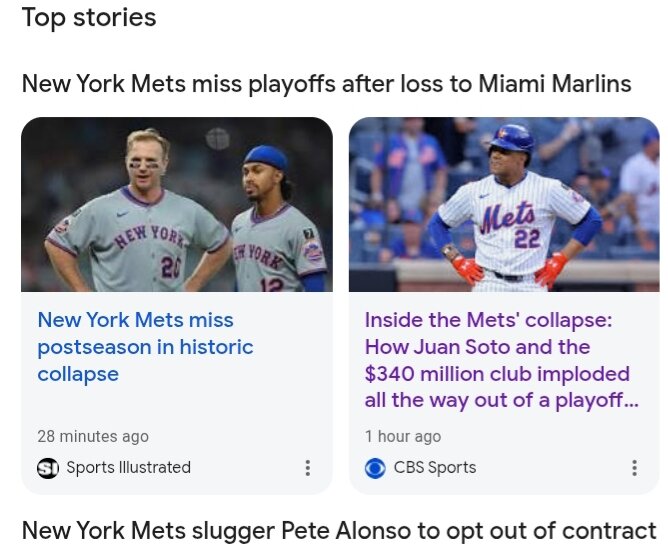Open 'Mets miss playoffs after loss to Marlins' heading
The image size is (668, 548).
[x=326, y=83]
